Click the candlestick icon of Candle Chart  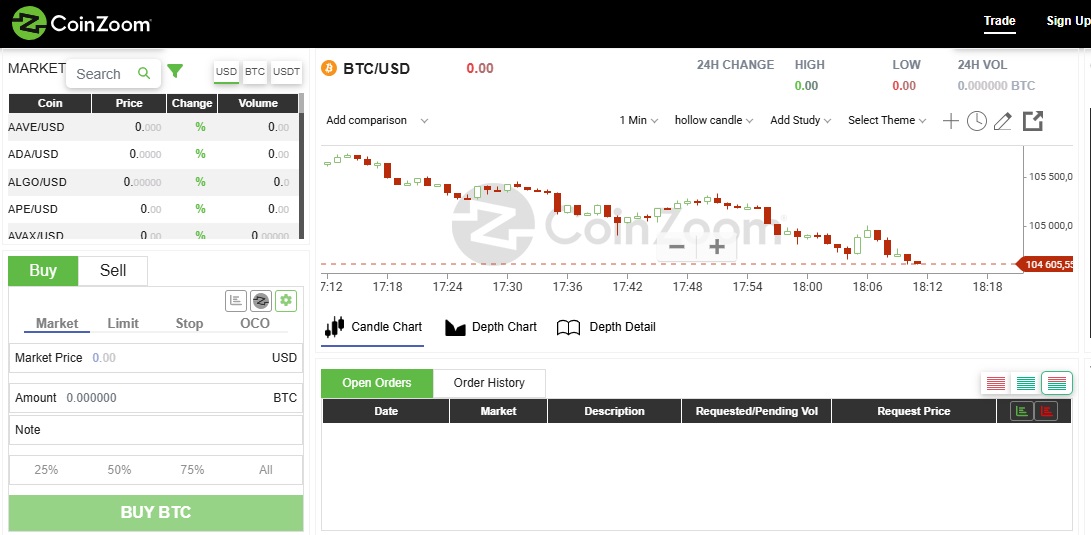(x=335, y=327)
